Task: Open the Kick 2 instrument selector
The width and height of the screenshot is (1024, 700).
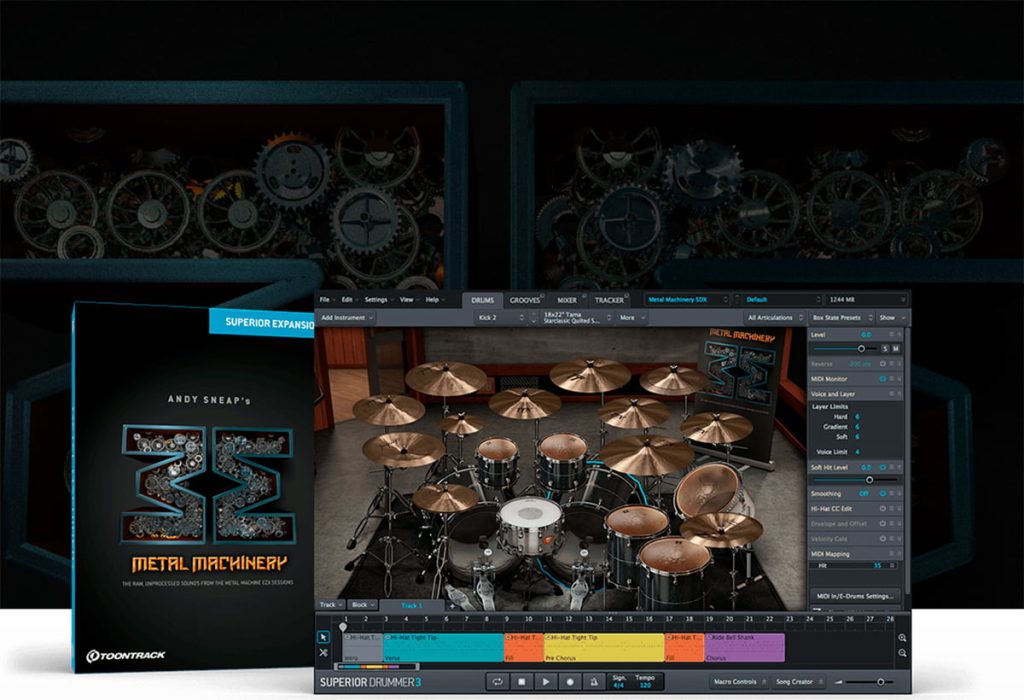Action: click(501, 318)
